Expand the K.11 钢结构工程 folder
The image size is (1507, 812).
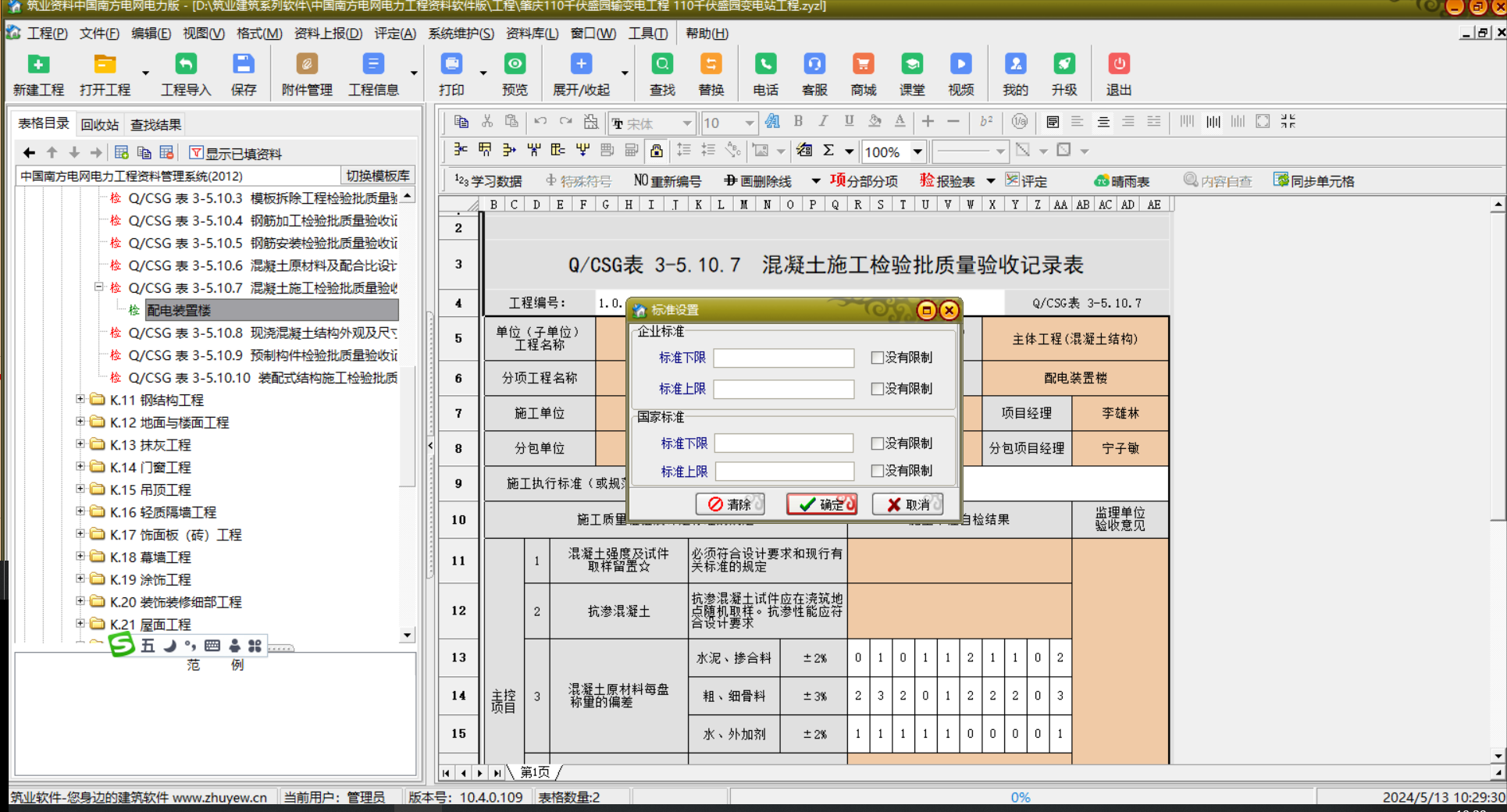click(x=80, y=399)
